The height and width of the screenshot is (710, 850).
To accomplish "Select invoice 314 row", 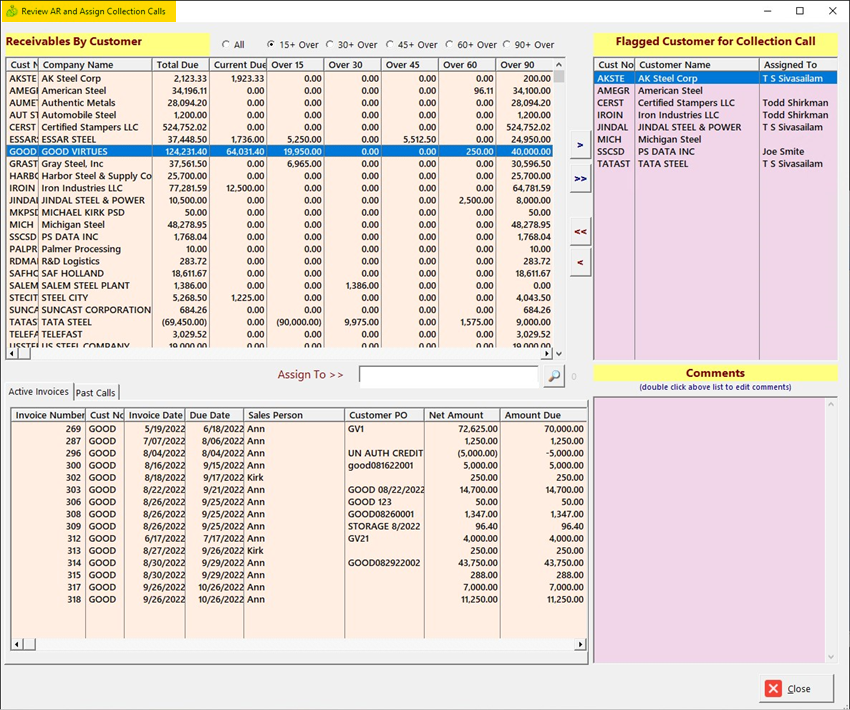I will point(299,563).
